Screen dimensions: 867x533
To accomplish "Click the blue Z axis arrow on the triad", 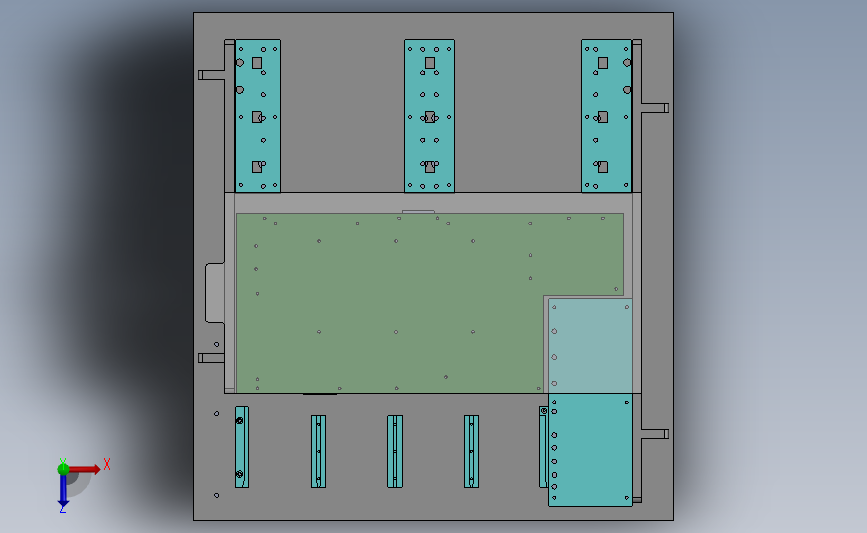I will (63, 492).
